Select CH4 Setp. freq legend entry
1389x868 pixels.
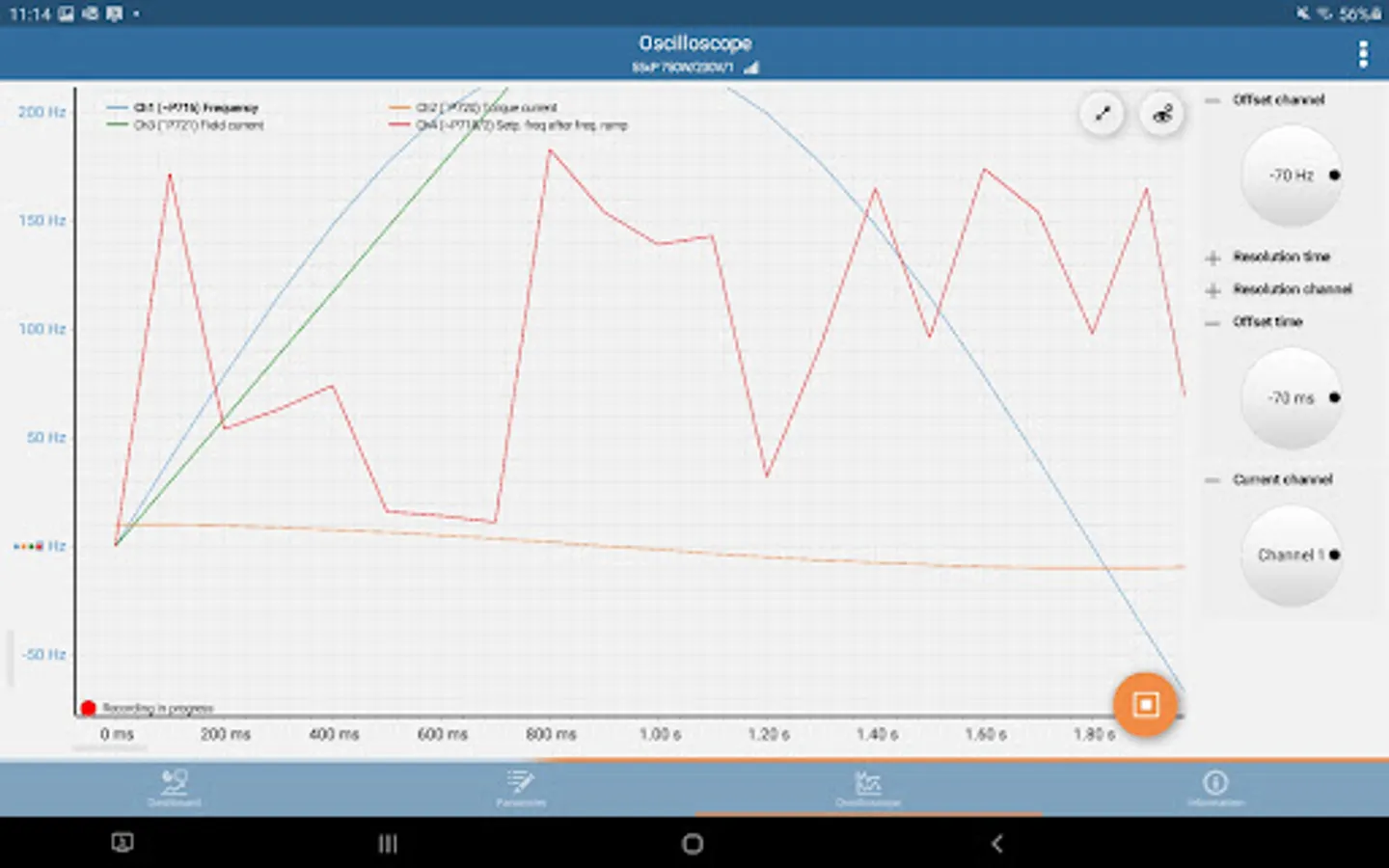coord(508,125)
